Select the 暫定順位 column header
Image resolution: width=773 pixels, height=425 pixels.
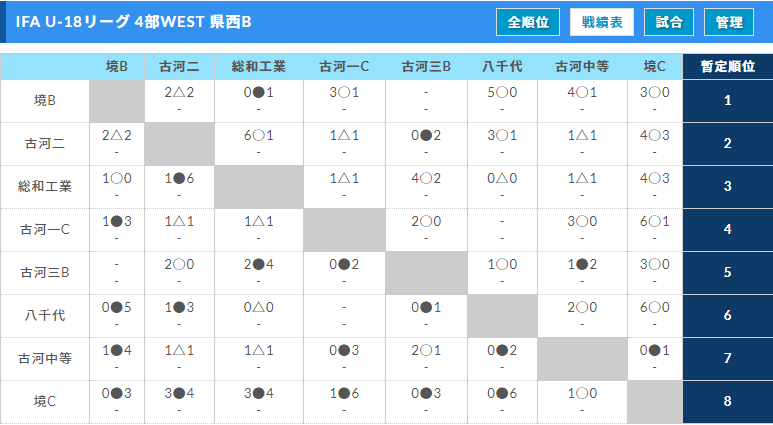727,67
